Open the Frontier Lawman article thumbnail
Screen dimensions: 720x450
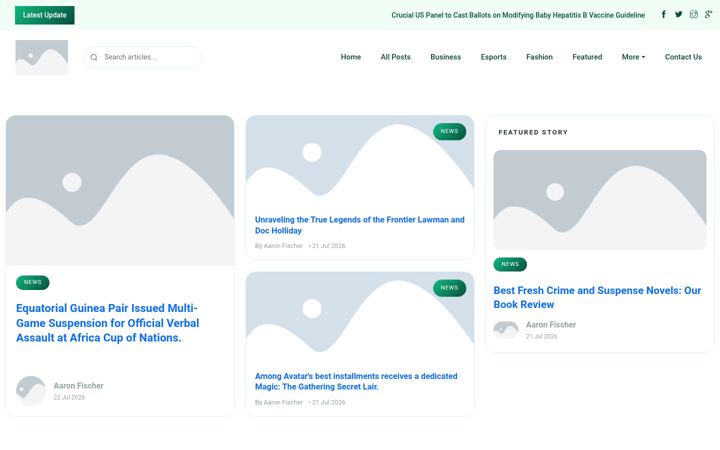click(x=360, y=161)
